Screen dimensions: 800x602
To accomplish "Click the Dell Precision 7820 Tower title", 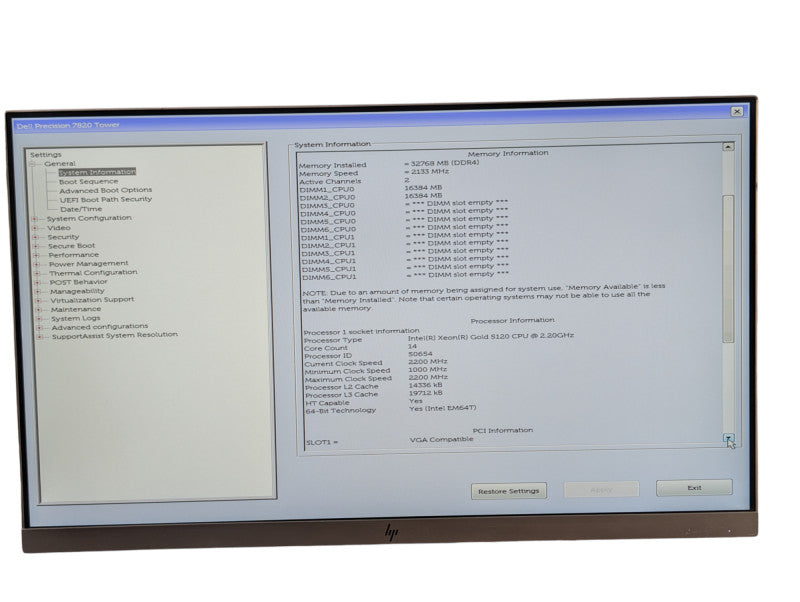I will pos(68,125).
